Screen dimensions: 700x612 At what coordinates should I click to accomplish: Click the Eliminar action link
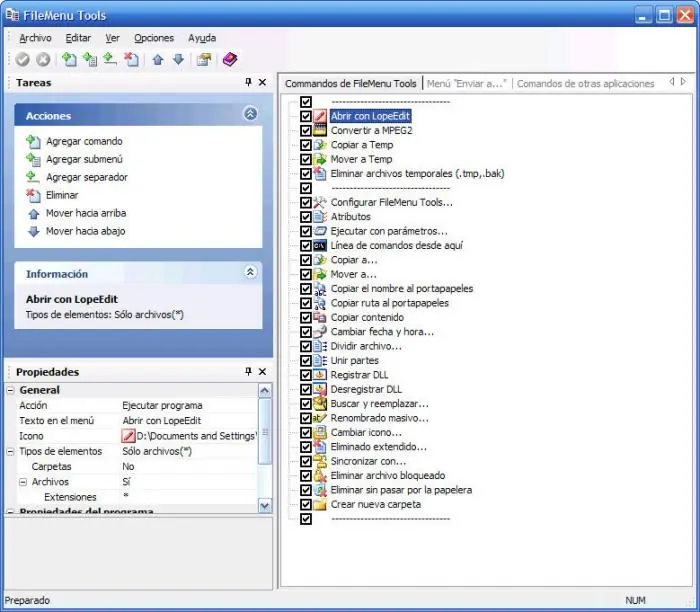(62, 195)
